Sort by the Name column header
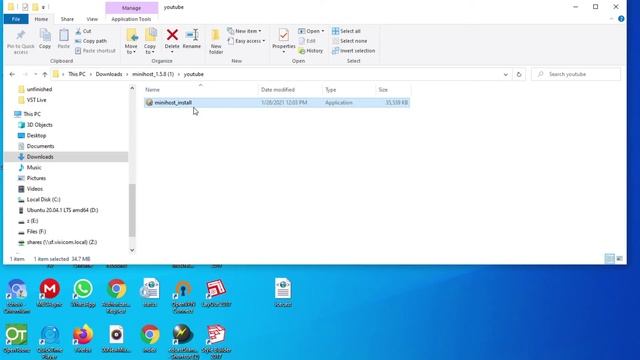Viewport: 640px width, 360px height. (x=201, y=89)
